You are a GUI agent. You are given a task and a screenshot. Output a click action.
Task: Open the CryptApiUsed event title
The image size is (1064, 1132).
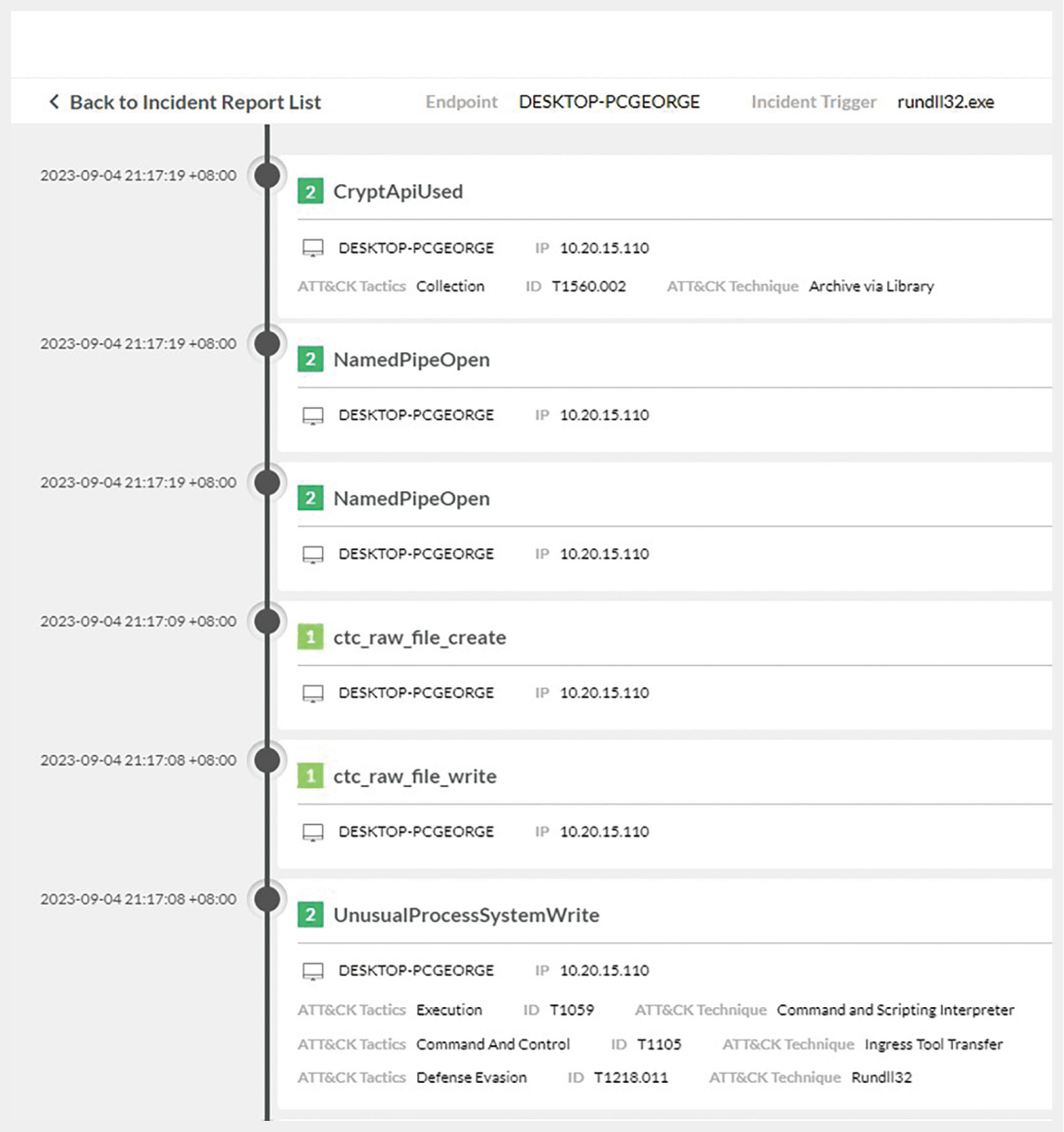click(398, 191)
